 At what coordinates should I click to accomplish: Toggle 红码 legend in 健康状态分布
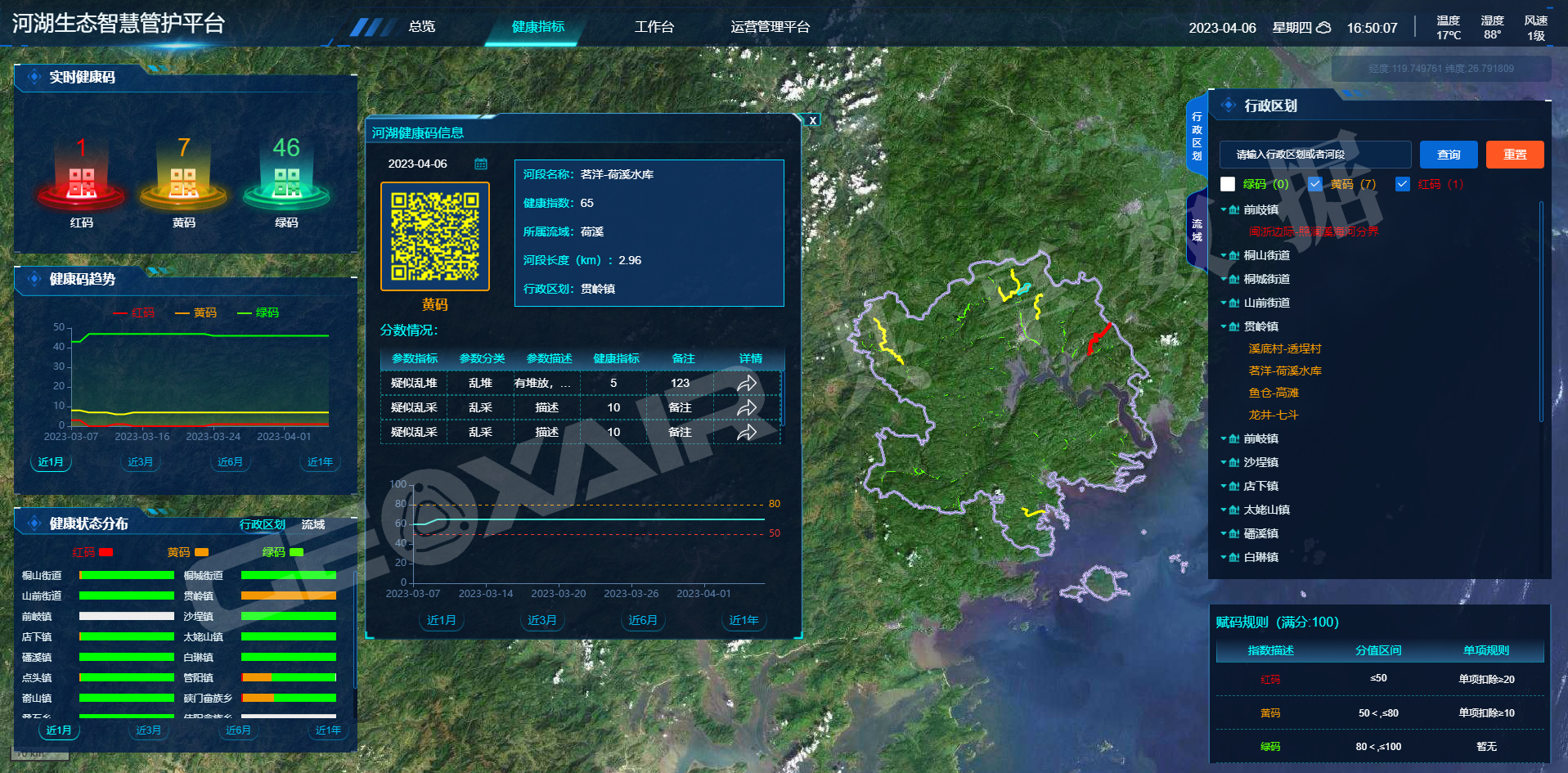pyautogui.click(x=92, y=552)
